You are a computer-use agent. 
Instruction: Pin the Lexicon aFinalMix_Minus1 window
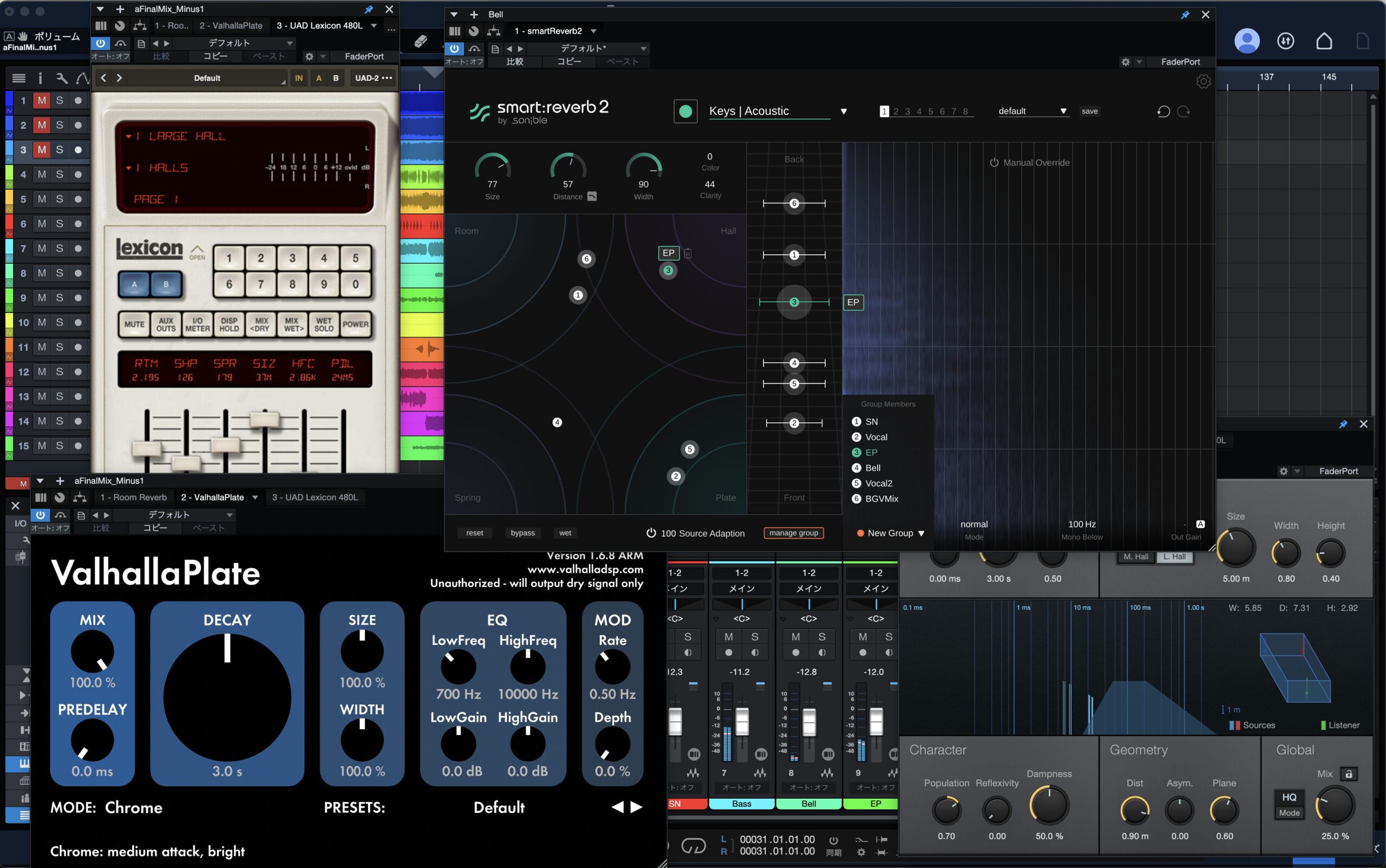(x=369, y=9)
